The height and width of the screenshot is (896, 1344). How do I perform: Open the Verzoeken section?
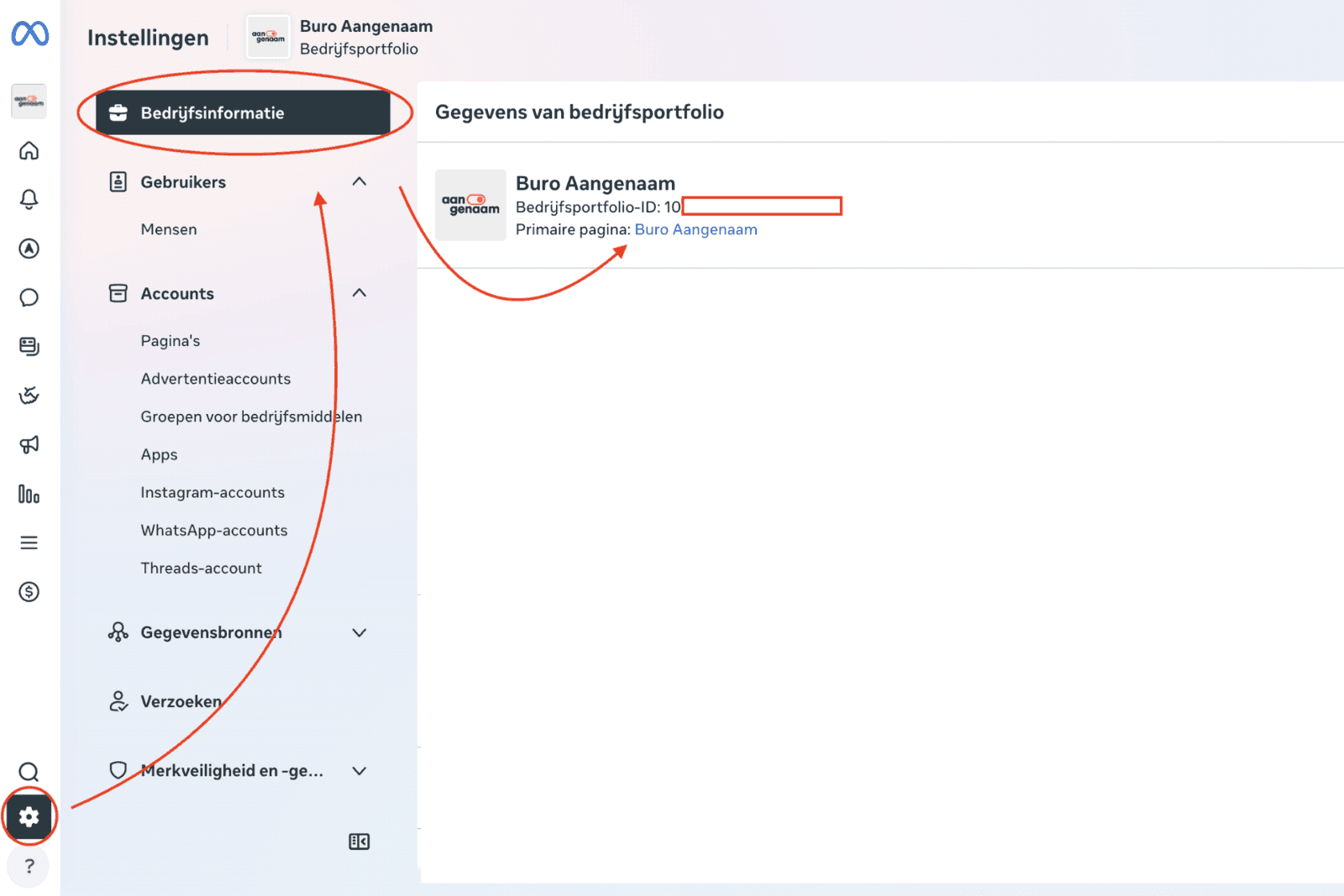[x=181, y=701]
